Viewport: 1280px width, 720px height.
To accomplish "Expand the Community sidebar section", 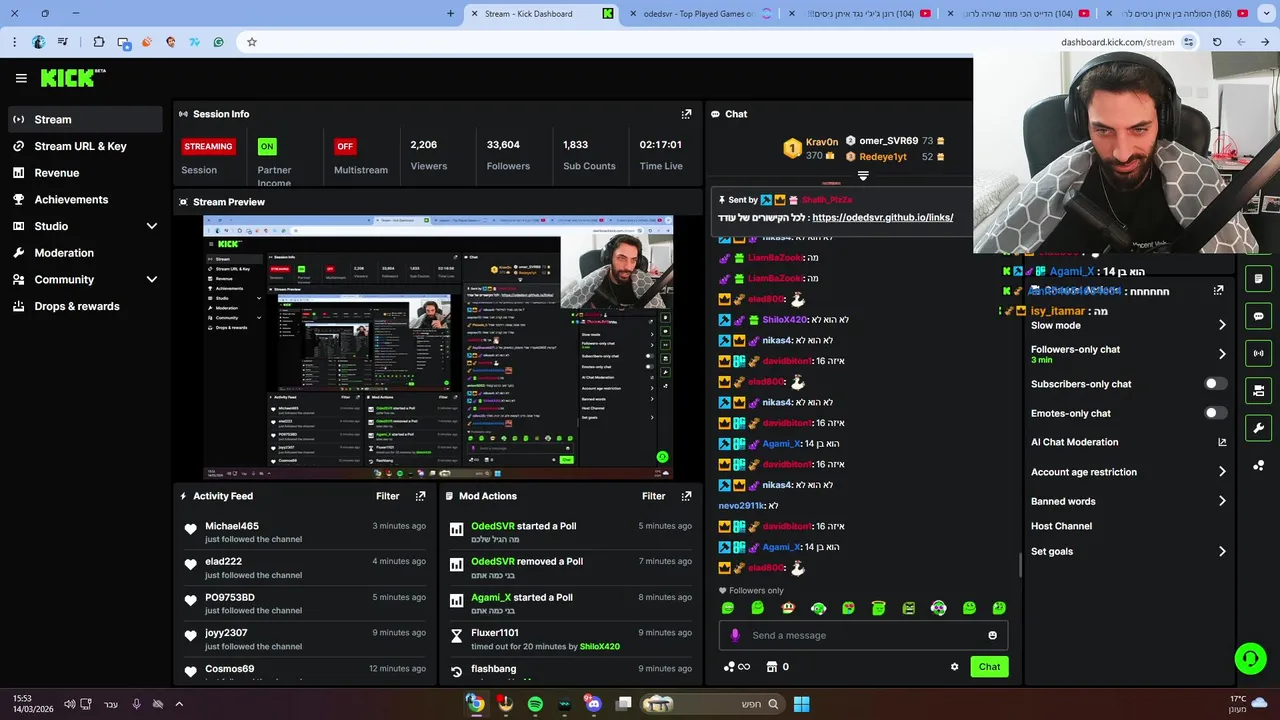I will click(x=152, y=280).
